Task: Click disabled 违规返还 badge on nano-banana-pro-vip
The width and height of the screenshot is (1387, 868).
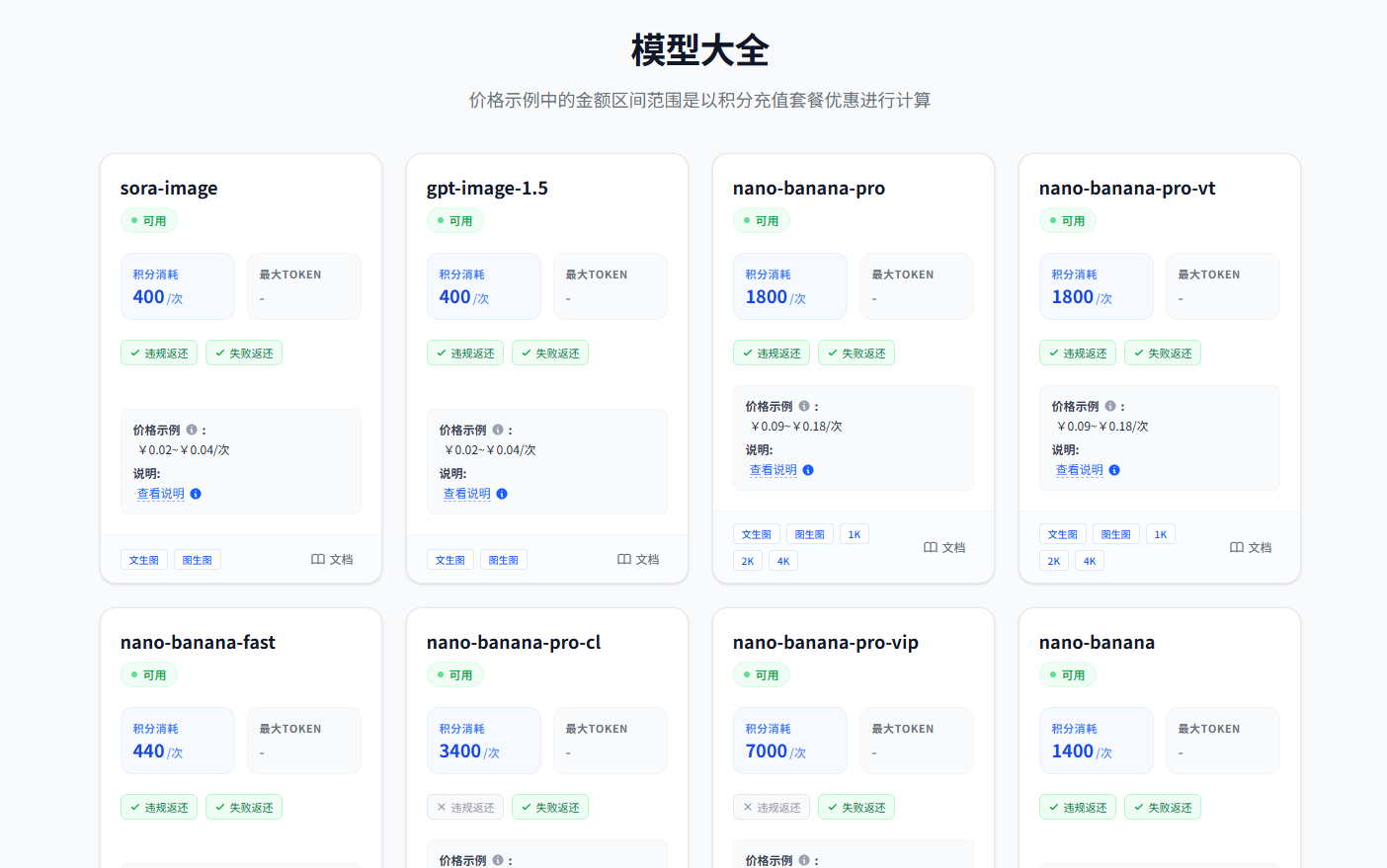Action: [x=772, y=807]
